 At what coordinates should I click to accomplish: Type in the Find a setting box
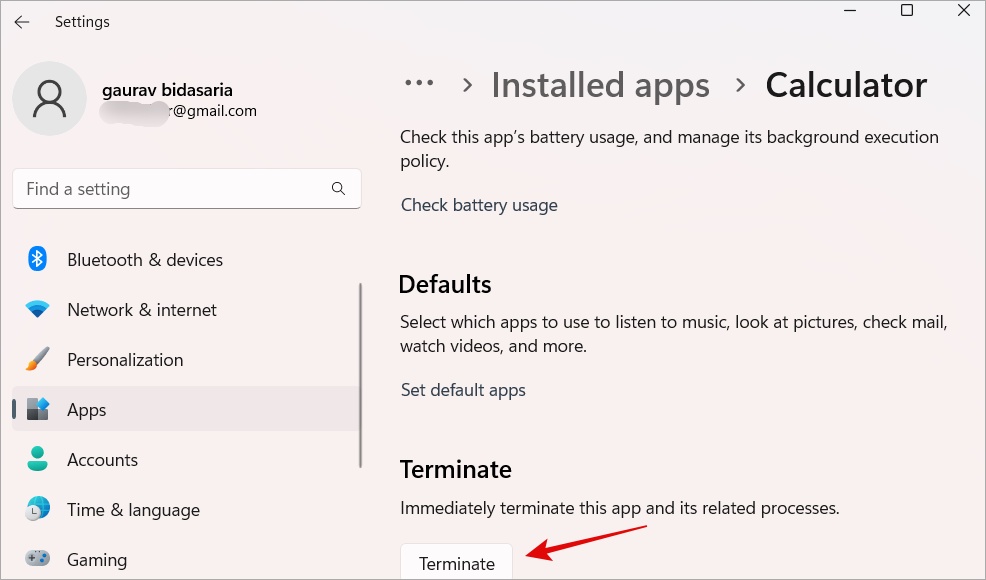click(x=170, y=189)
